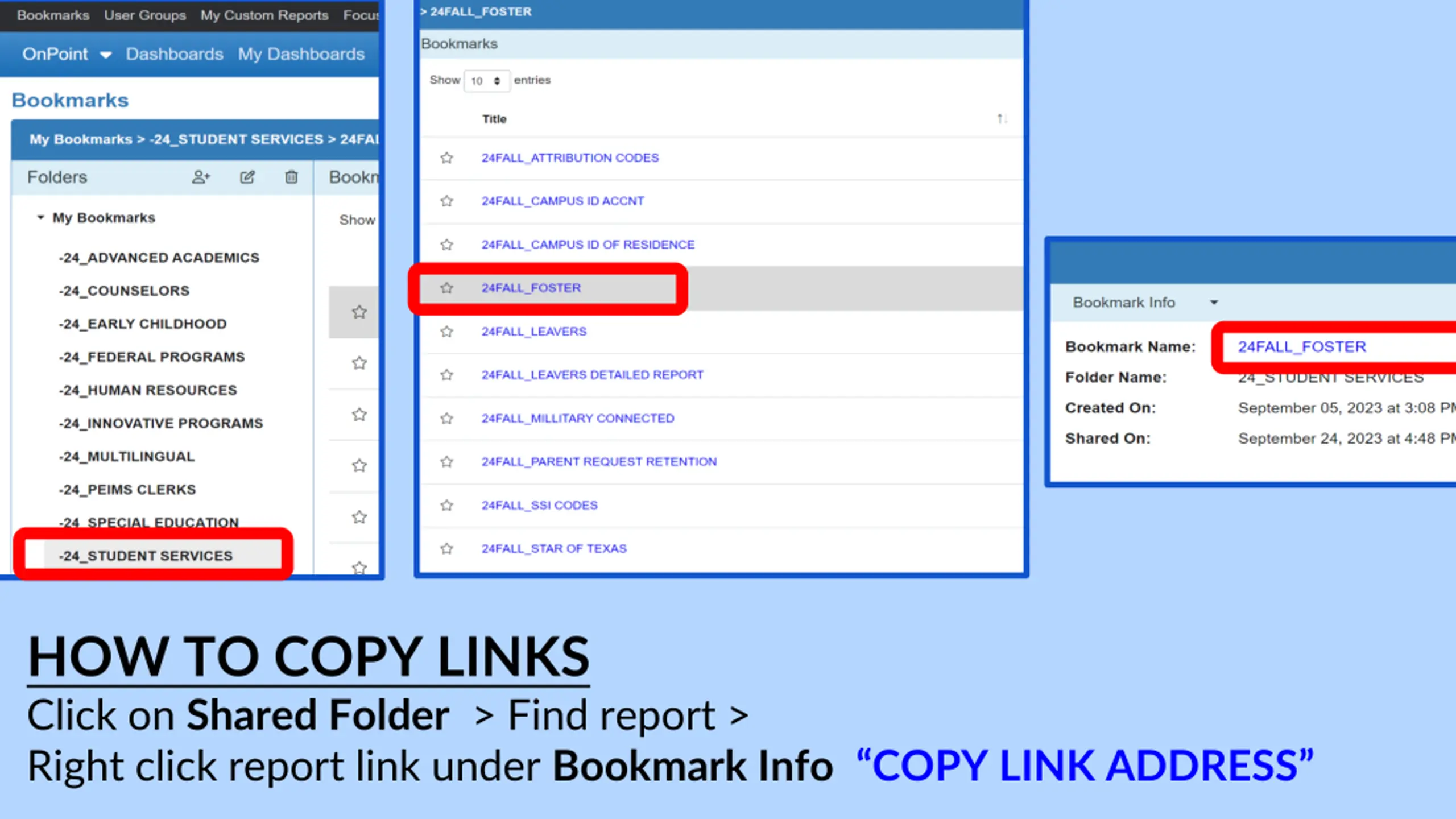Select the -24_FEDERAL PROGRAMS folder
1456x819 pixels.
click(x=151, y=357)
